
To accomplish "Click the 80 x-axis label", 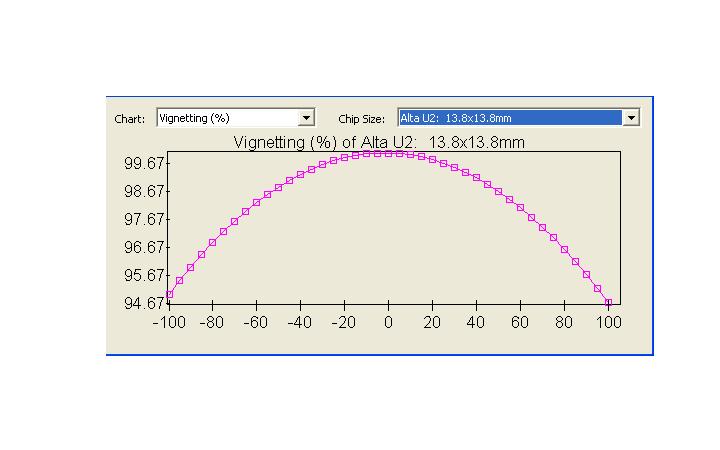I will [564, 322].
